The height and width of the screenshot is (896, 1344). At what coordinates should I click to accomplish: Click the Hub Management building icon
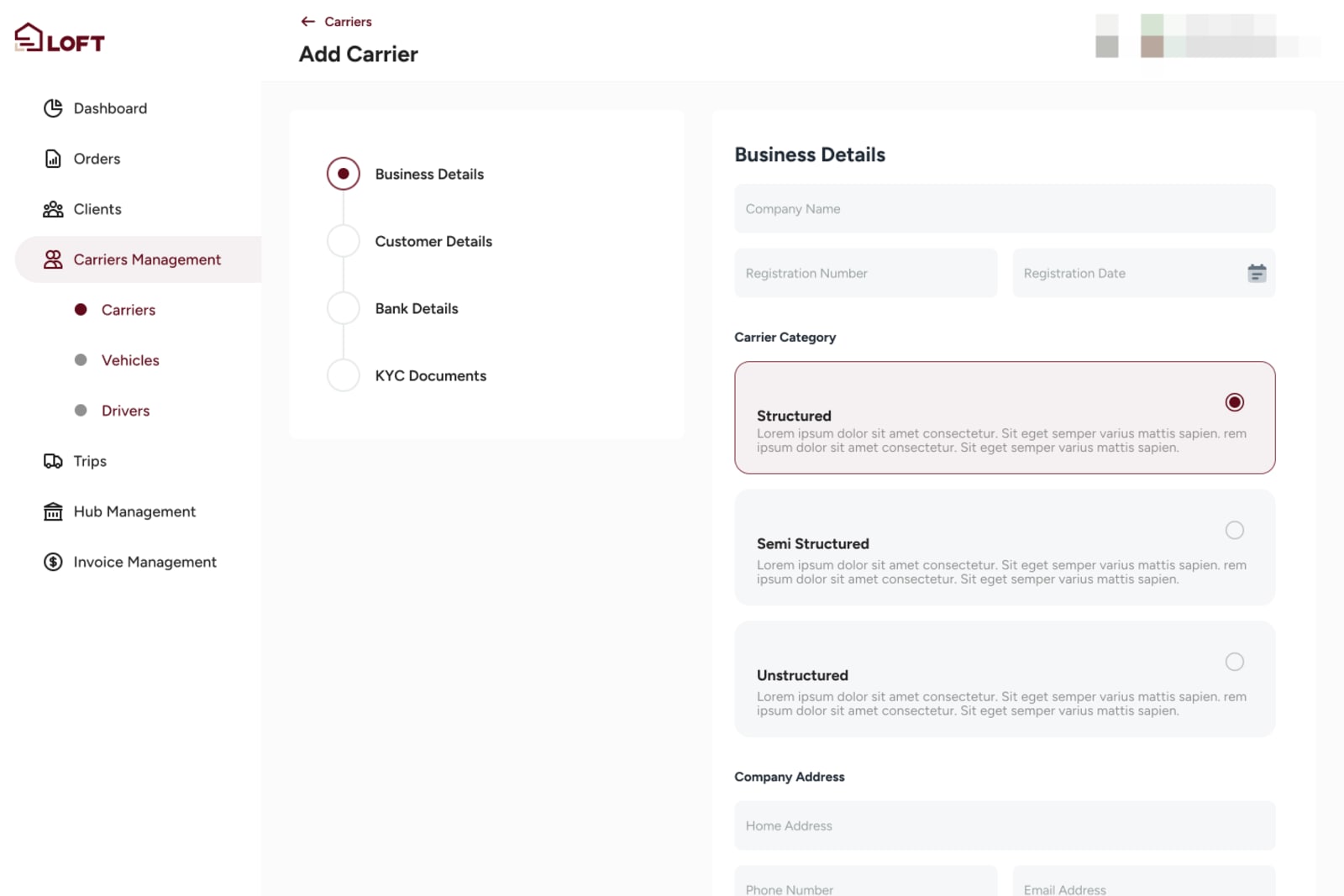[x=53, y=511]
